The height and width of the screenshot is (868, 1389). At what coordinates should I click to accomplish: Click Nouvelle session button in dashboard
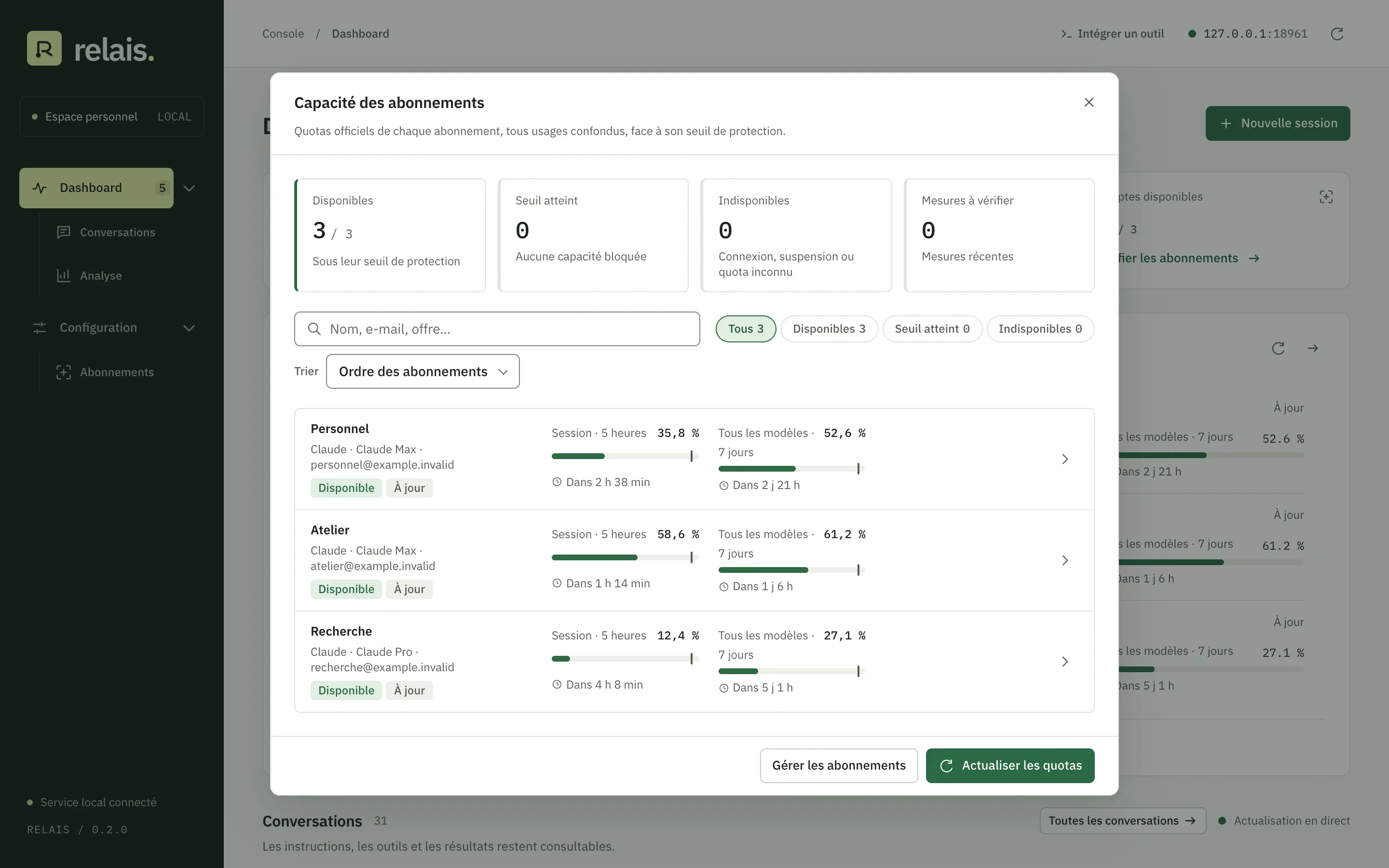(1278, 123)
